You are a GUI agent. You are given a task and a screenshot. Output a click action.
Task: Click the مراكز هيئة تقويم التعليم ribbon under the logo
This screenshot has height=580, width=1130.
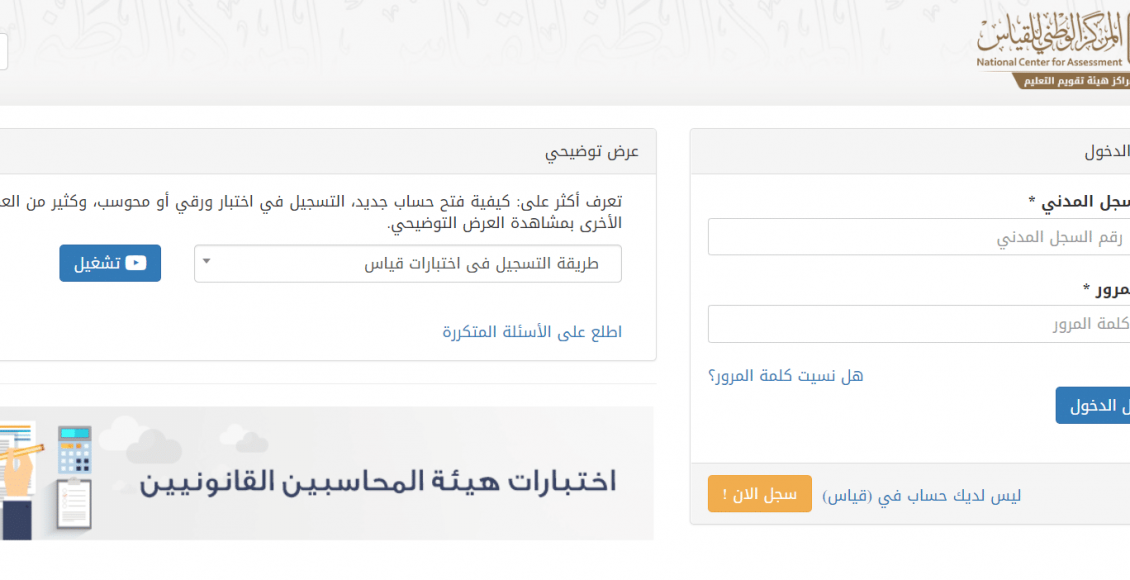pyautogui.click(x=1073, y=81)
